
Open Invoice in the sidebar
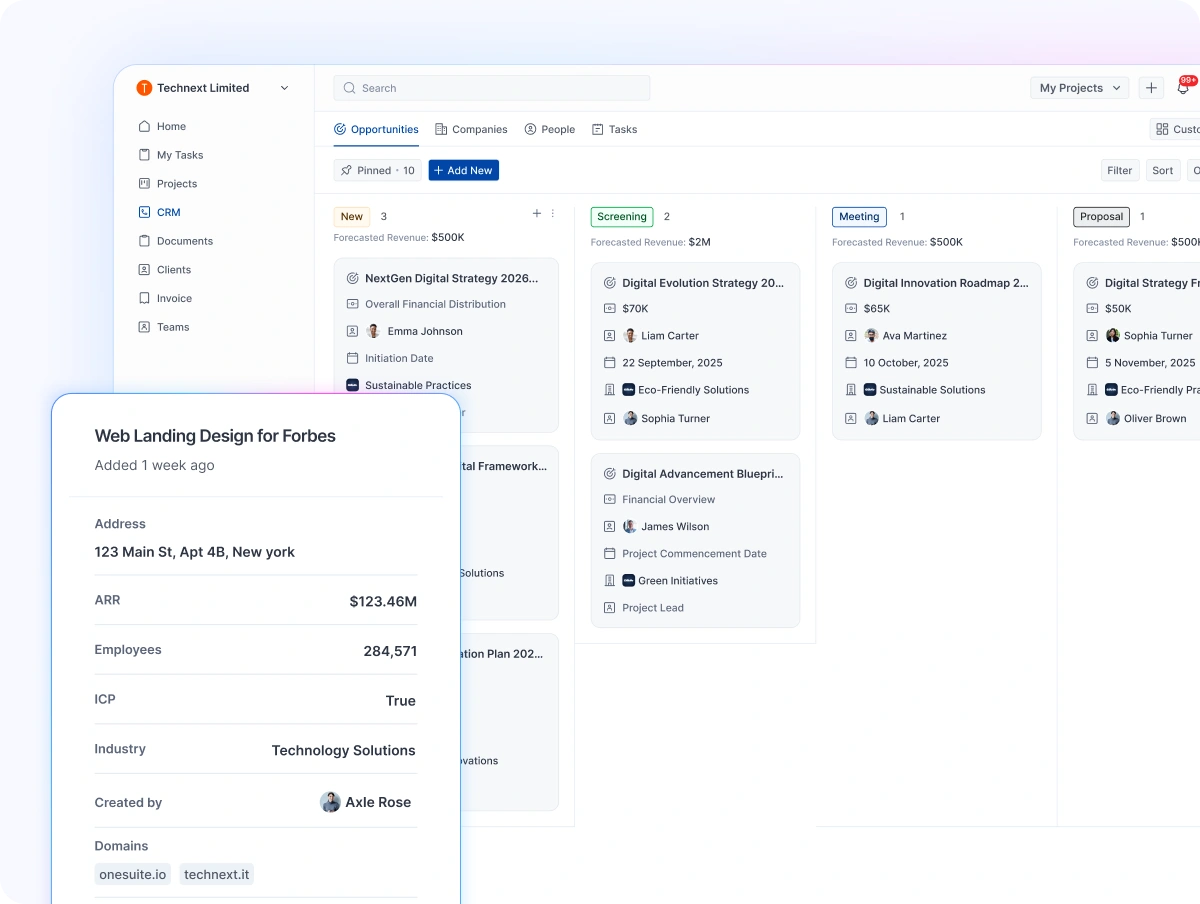click(165, 298)
